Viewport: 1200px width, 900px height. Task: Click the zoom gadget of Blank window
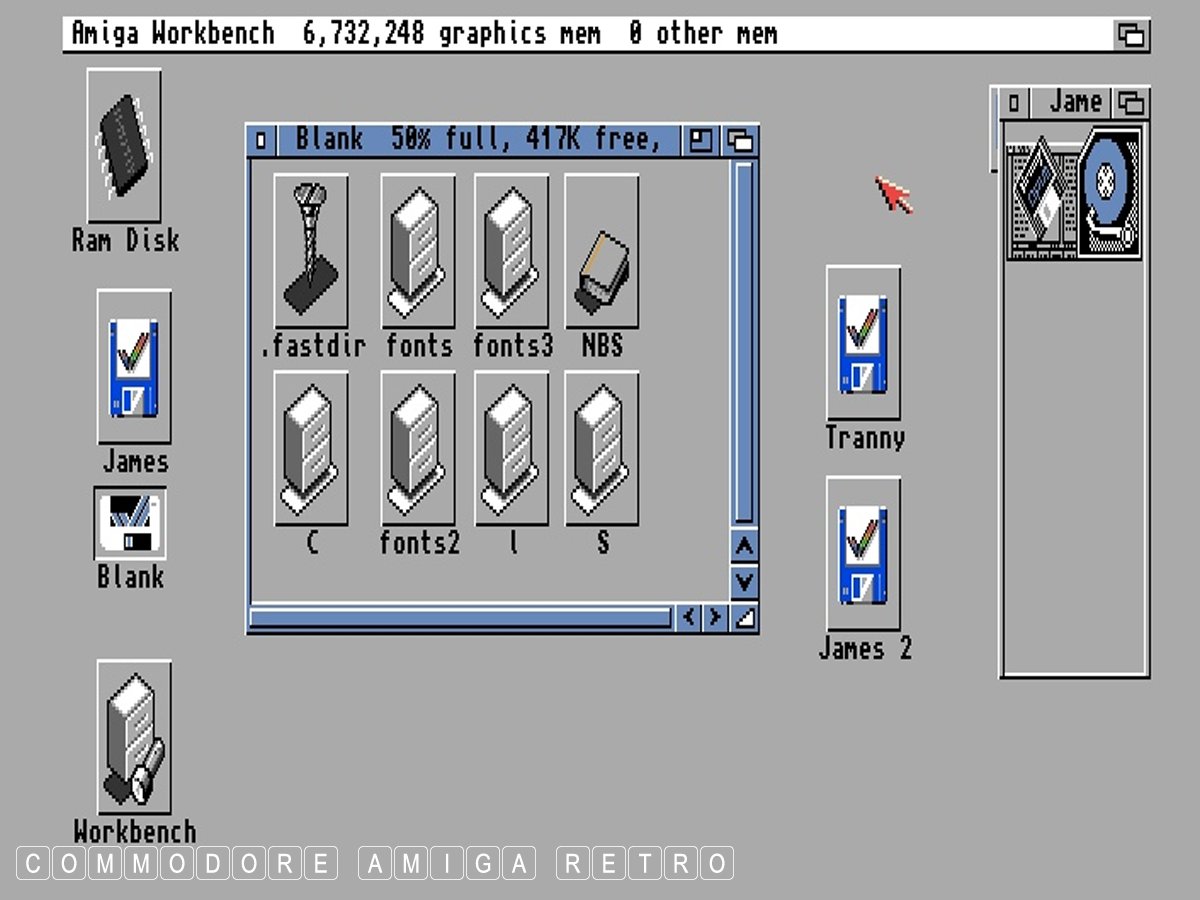tap(701, 140)
